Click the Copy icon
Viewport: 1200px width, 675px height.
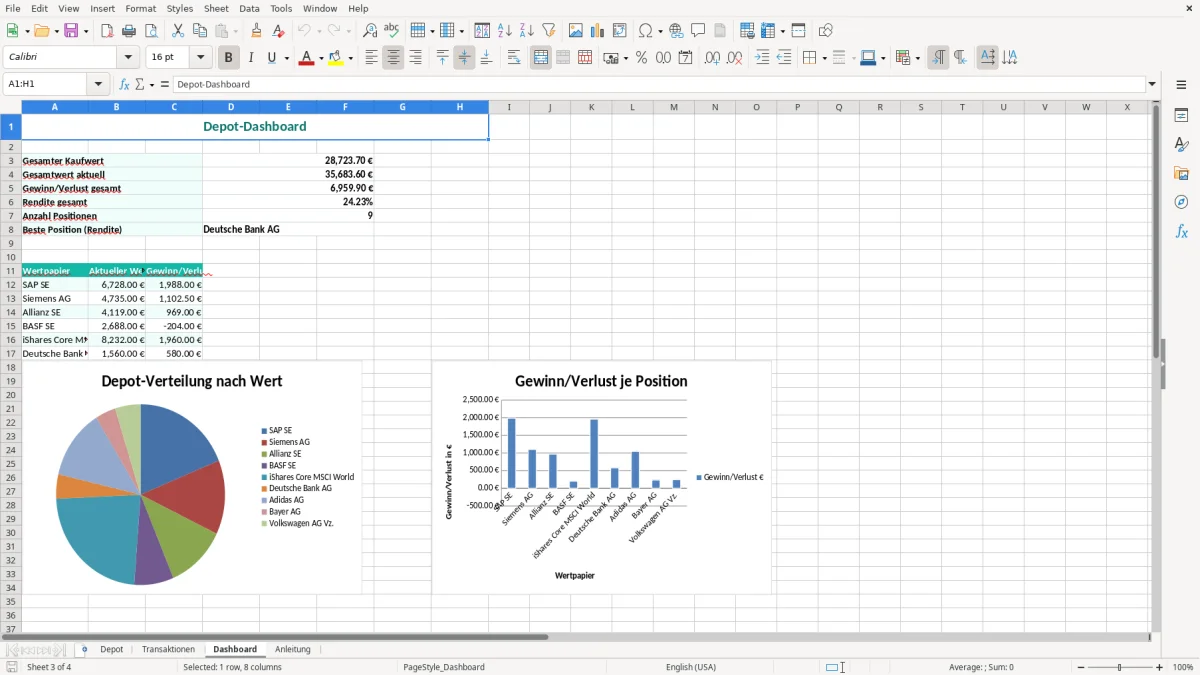pos(199,31)
